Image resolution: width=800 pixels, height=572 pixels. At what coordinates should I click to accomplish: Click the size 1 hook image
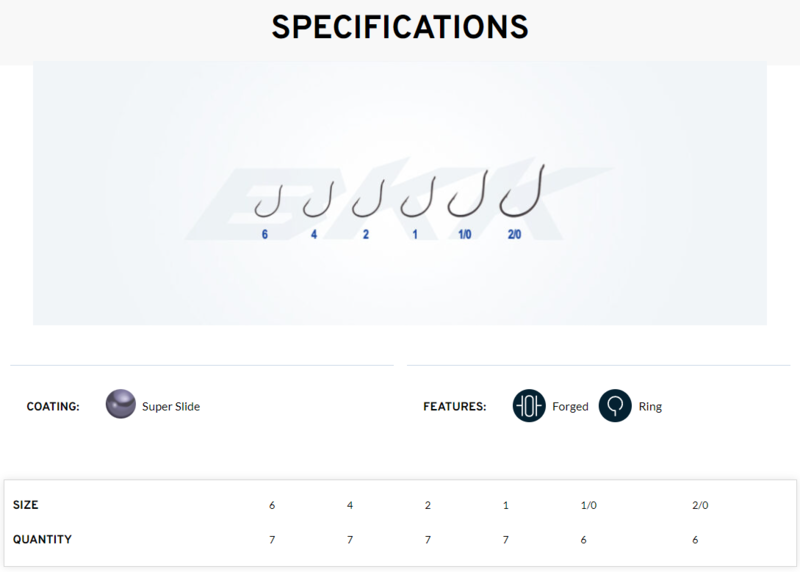tap(416, 198)
